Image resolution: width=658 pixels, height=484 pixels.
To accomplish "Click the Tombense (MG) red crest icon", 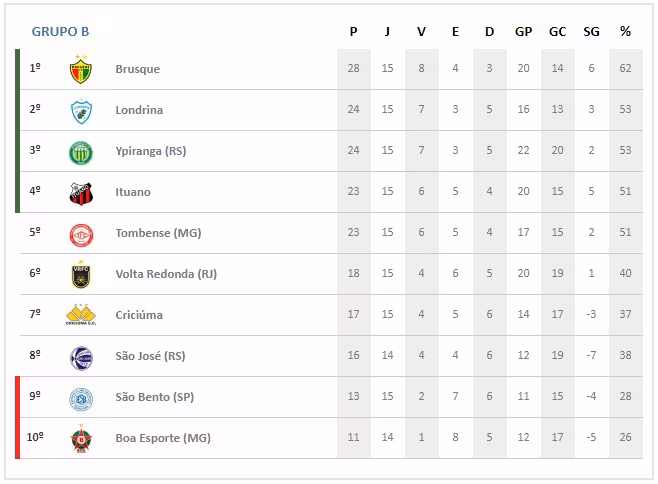I will tap(80, 234).
